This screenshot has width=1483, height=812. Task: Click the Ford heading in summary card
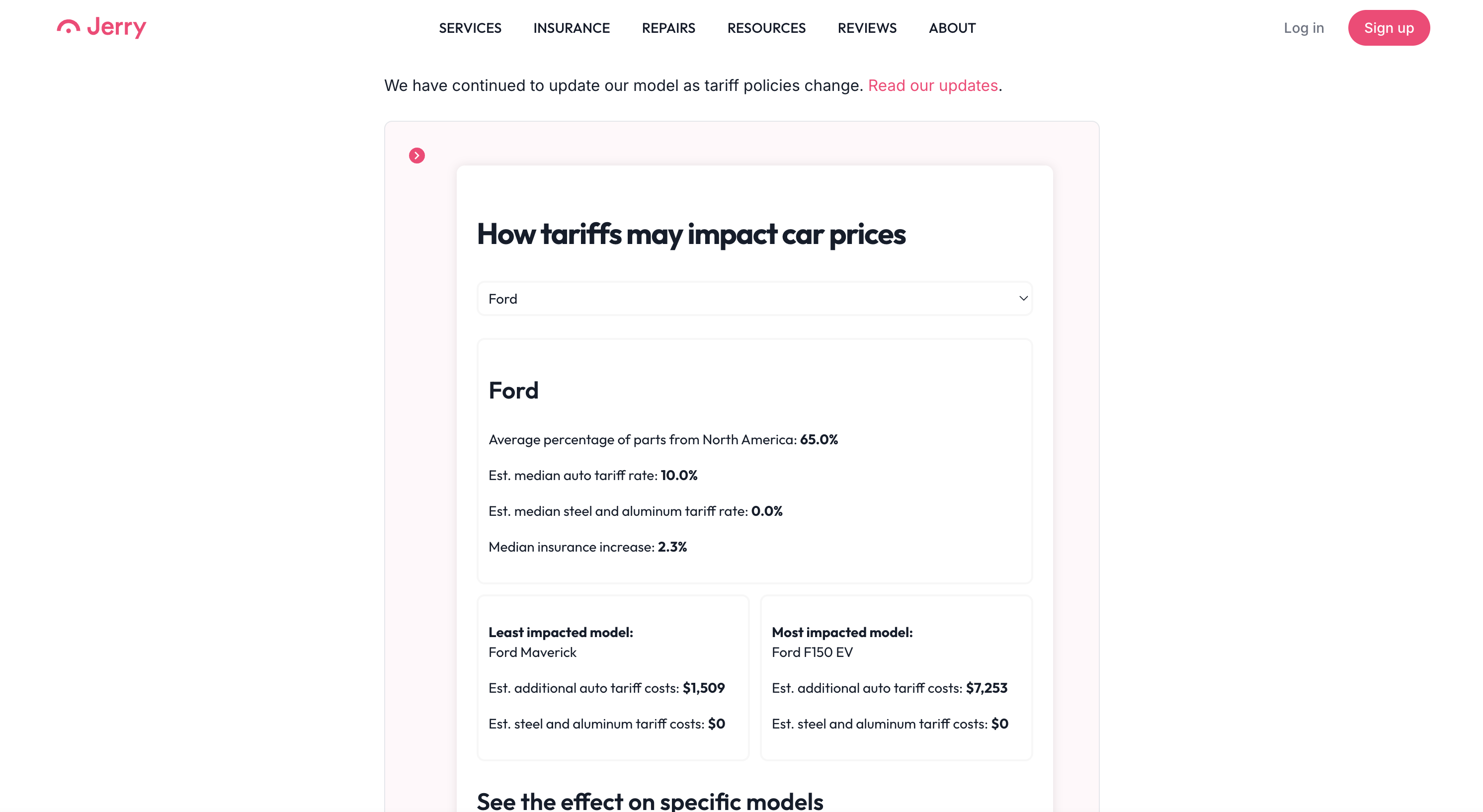(x=513, y=390)
